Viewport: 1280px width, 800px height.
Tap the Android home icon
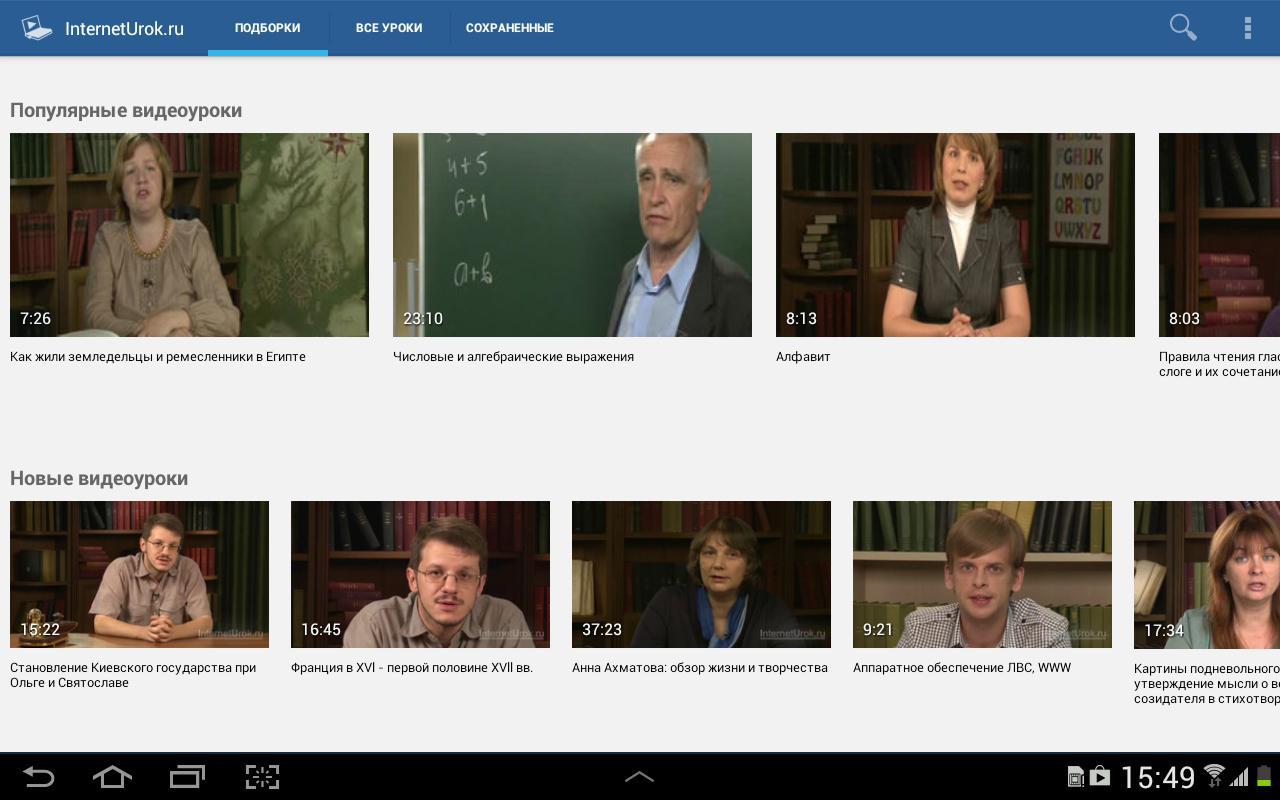pos(112,777)
